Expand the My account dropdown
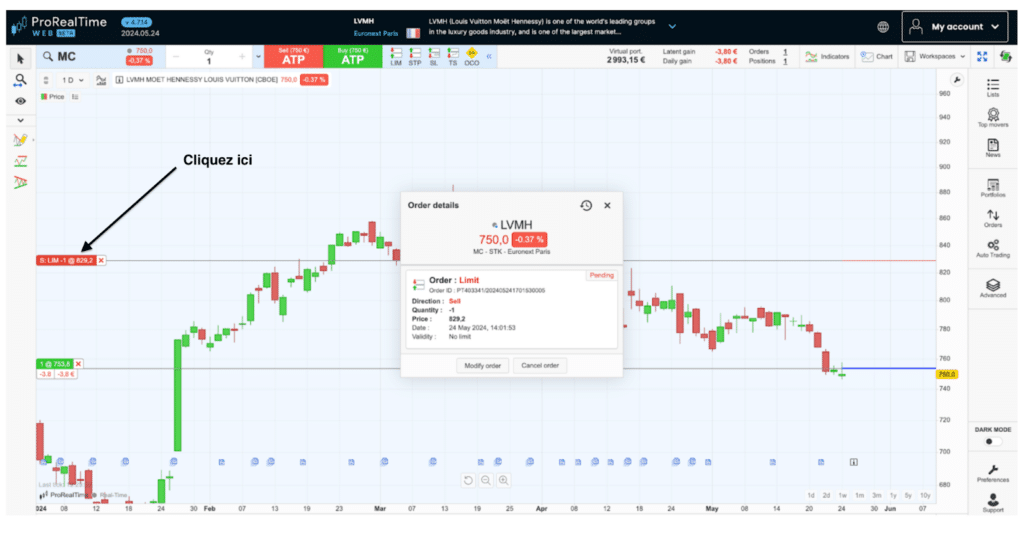 [x=957, y=27]
